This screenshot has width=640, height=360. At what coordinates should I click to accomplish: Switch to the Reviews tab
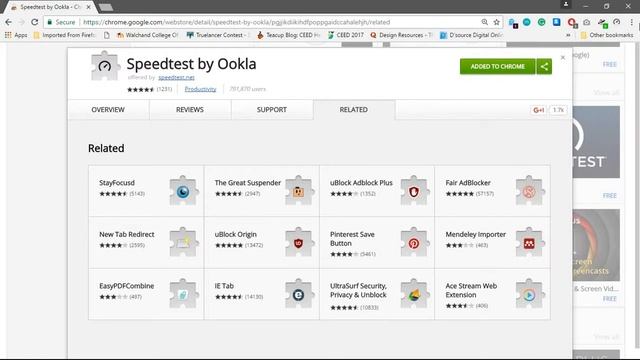(190, 110)
